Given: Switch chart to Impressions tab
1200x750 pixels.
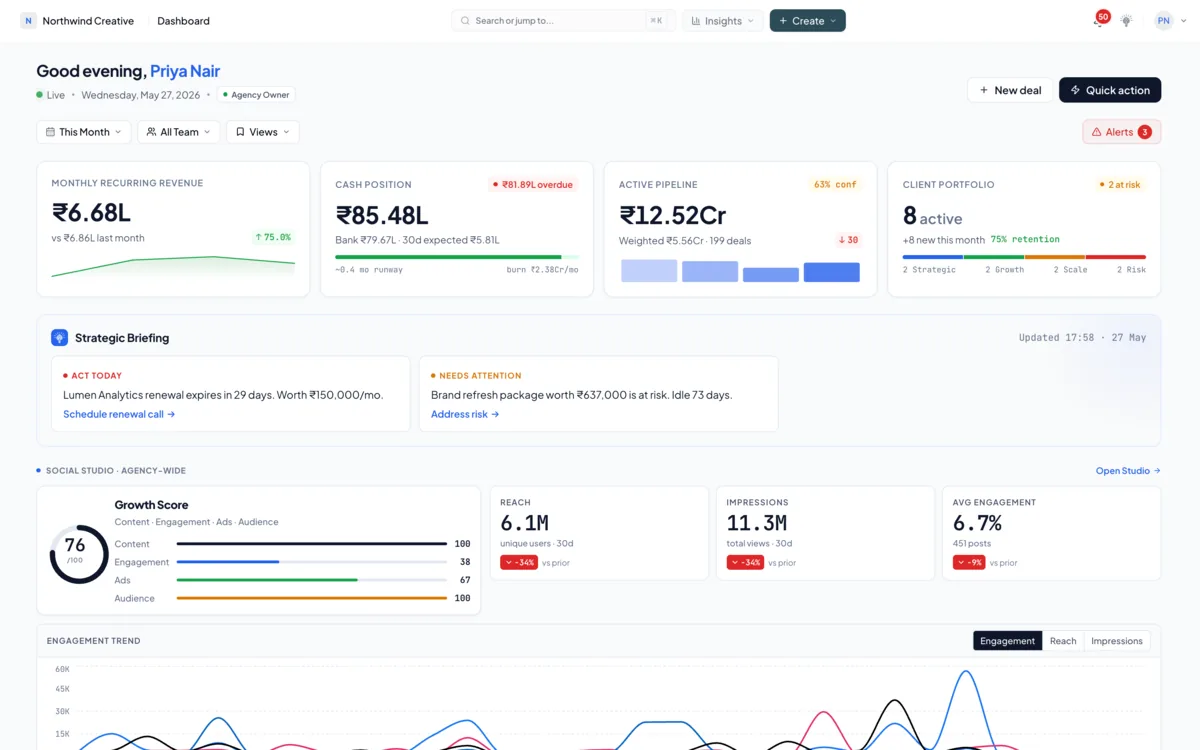Looking at the screenshot, I should click(x=1117, y=641).
